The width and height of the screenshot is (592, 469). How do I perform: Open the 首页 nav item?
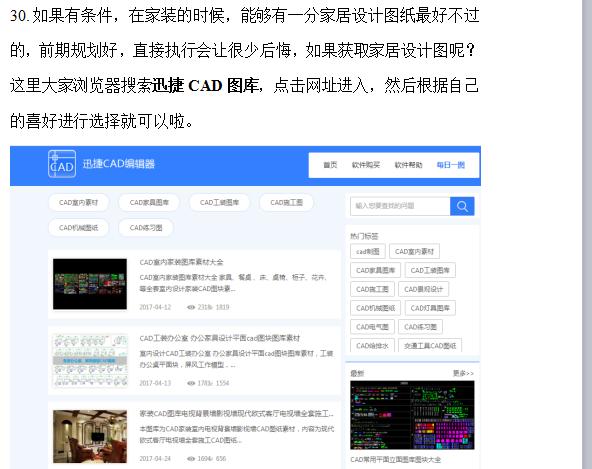(x=330, y=165)
